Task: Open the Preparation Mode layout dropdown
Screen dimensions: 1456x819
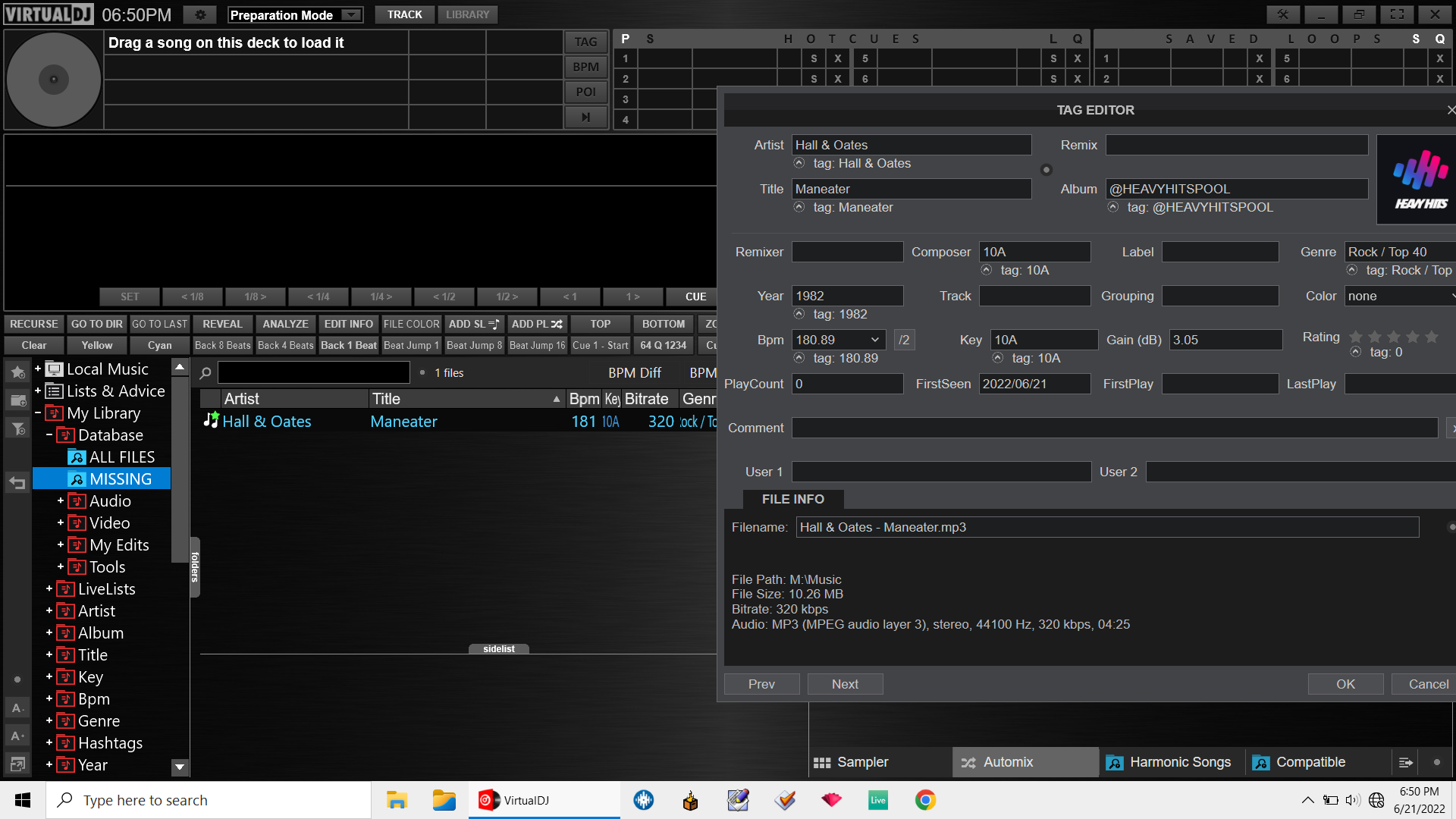Action: [350, 15]
